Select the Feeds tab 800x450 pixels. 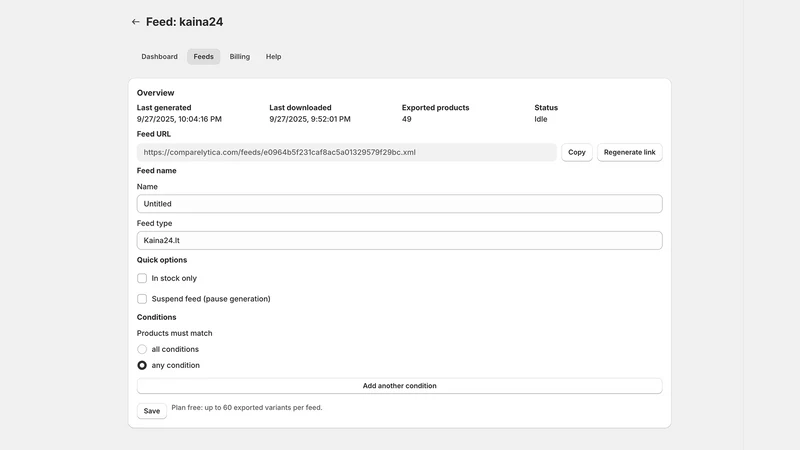203,57
